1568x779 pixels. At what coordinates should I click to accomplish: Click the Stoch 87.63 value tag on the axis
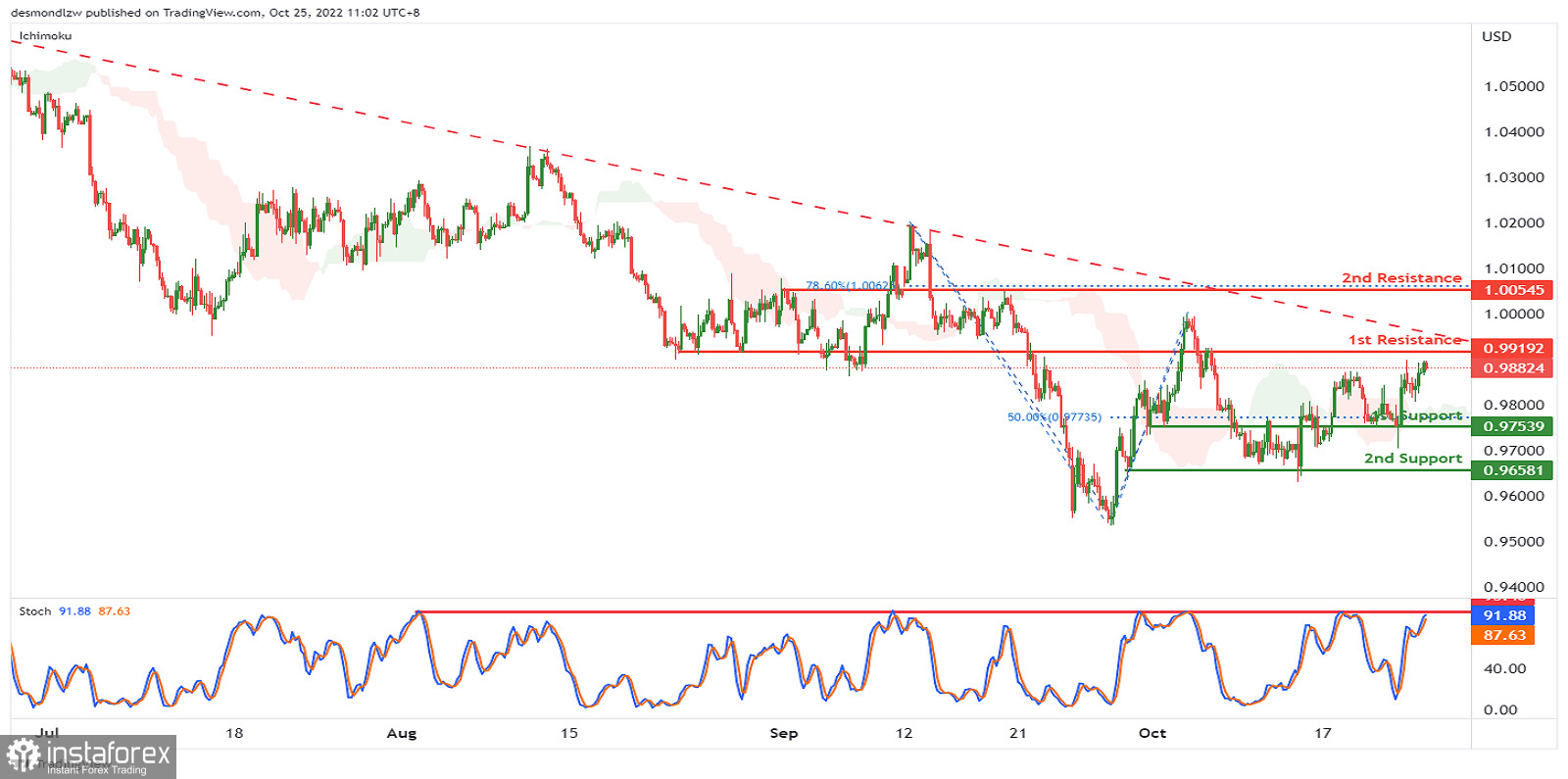pyautogui.click(x=1503, y=635)
